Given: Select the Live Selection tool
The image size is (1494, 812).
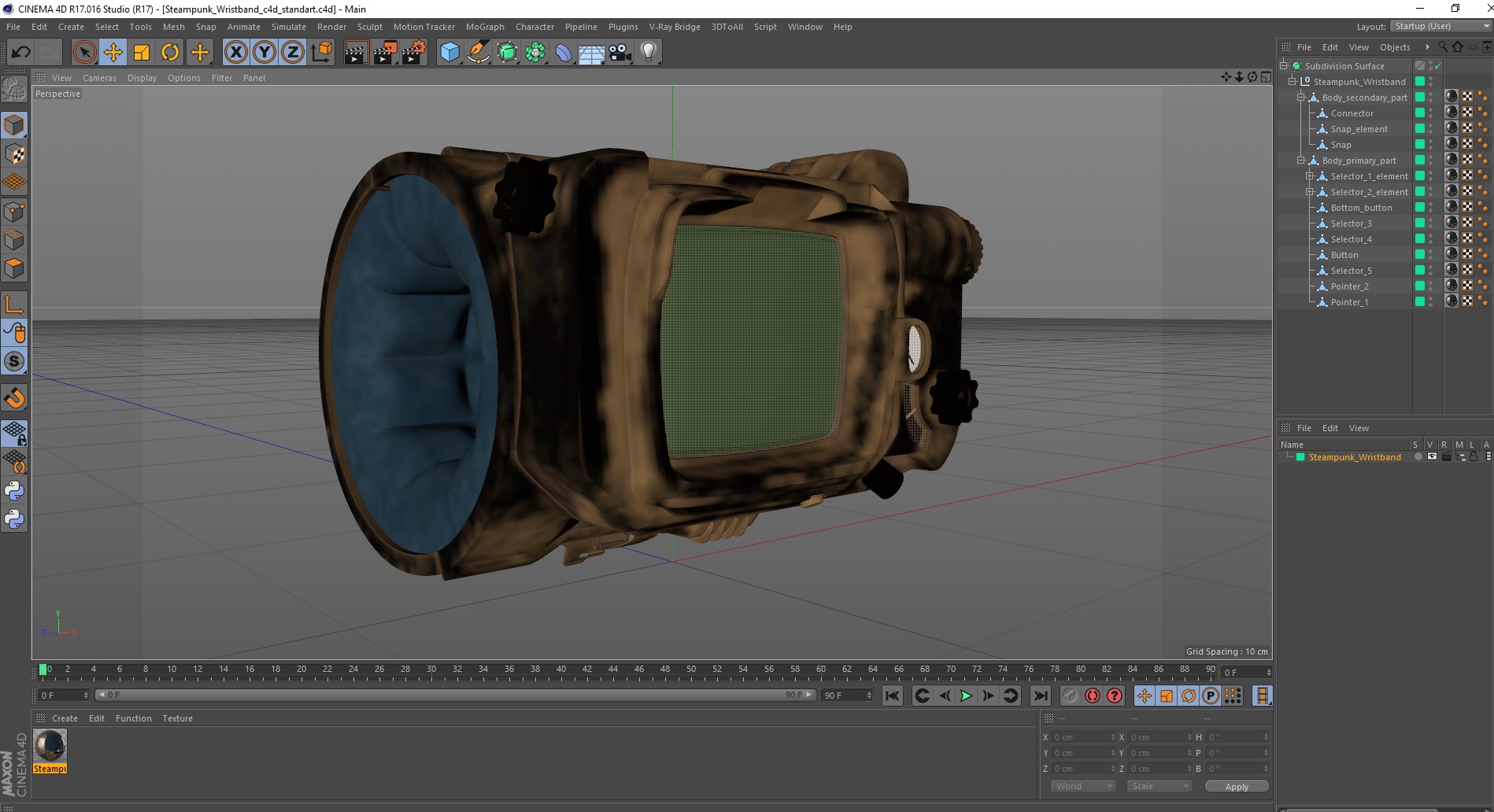Looking at the screenshot, I should click(x=84, y=53).
